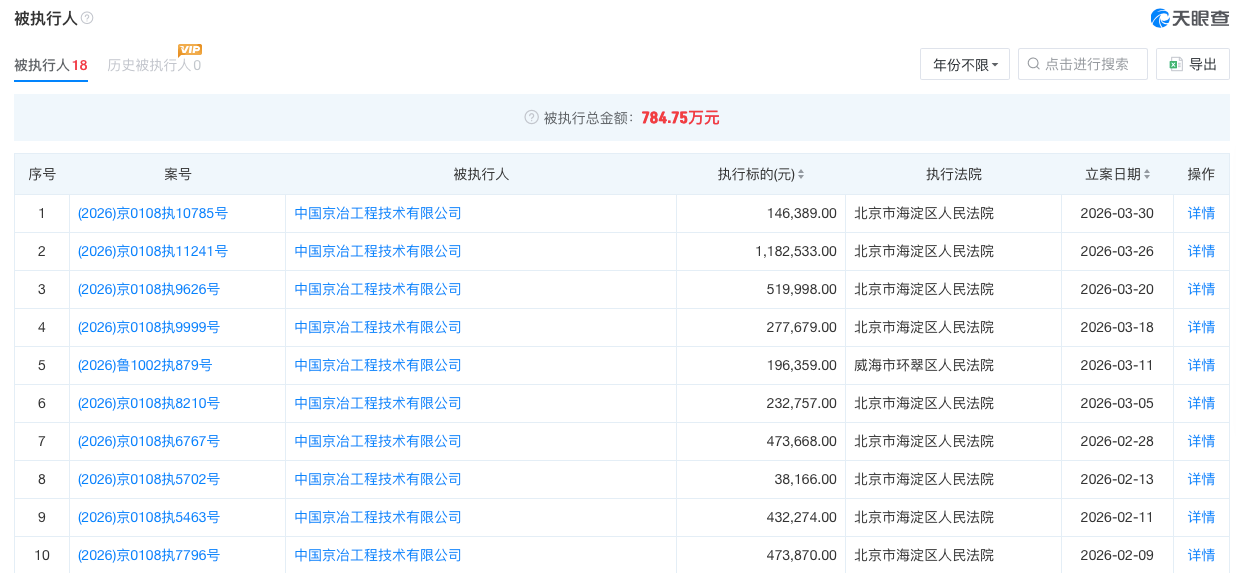Viewport: 1236px width, 573px height.
Task: Click the 导出 export button
Action: pyautogui.click(x=1192, y=64)
